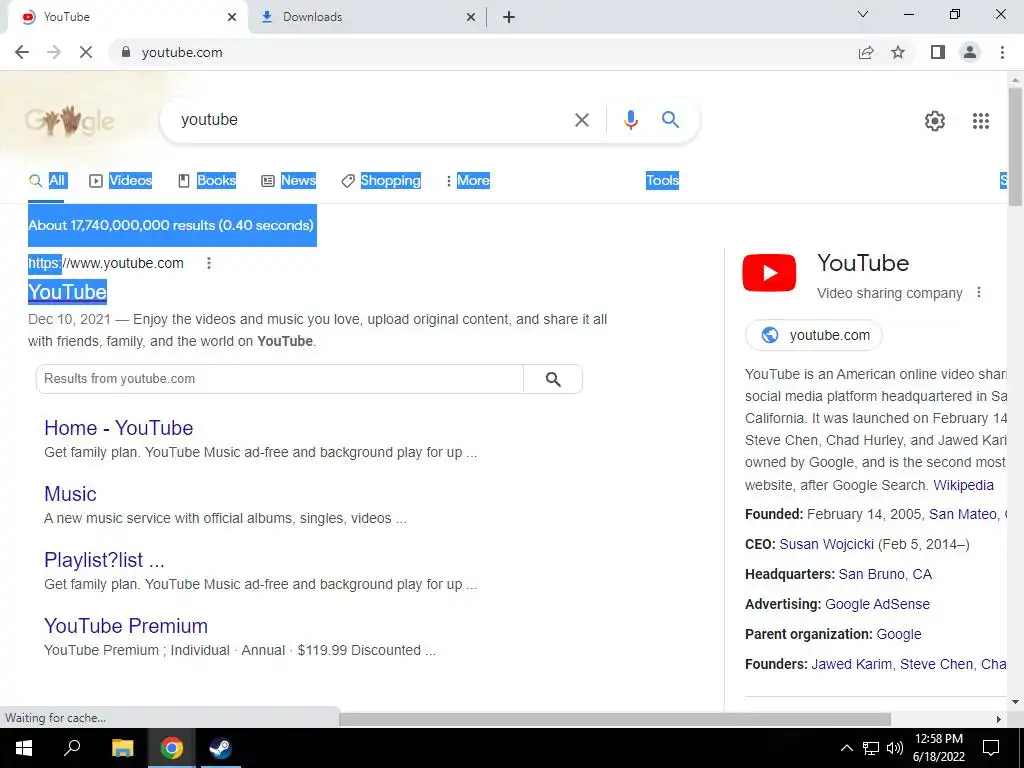Open the San Bruno, CA link
The height and width of the screenshot is (768, 1024).
click(885, 574)
